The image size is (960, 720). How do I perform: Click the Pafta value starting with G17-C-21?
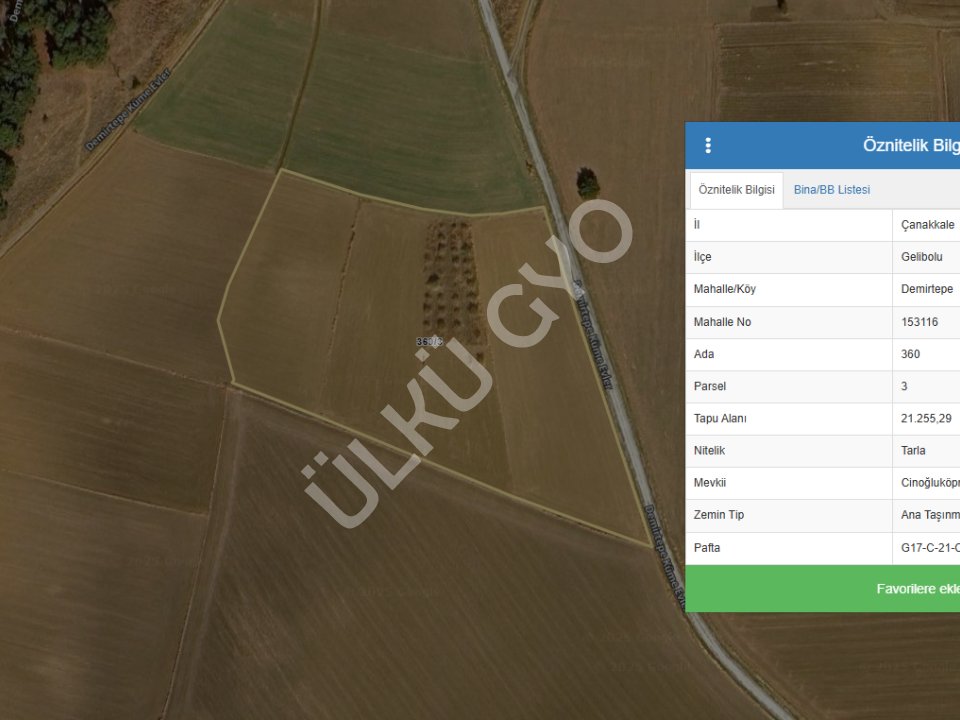click(x=929, y=548)
